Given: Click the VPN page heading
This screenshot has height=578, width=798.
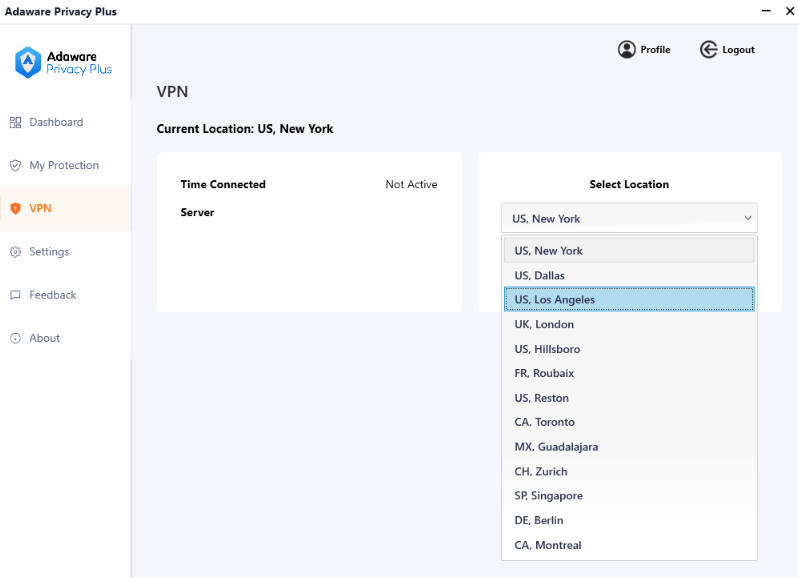Looking at the screenshot, I should 172,92.
